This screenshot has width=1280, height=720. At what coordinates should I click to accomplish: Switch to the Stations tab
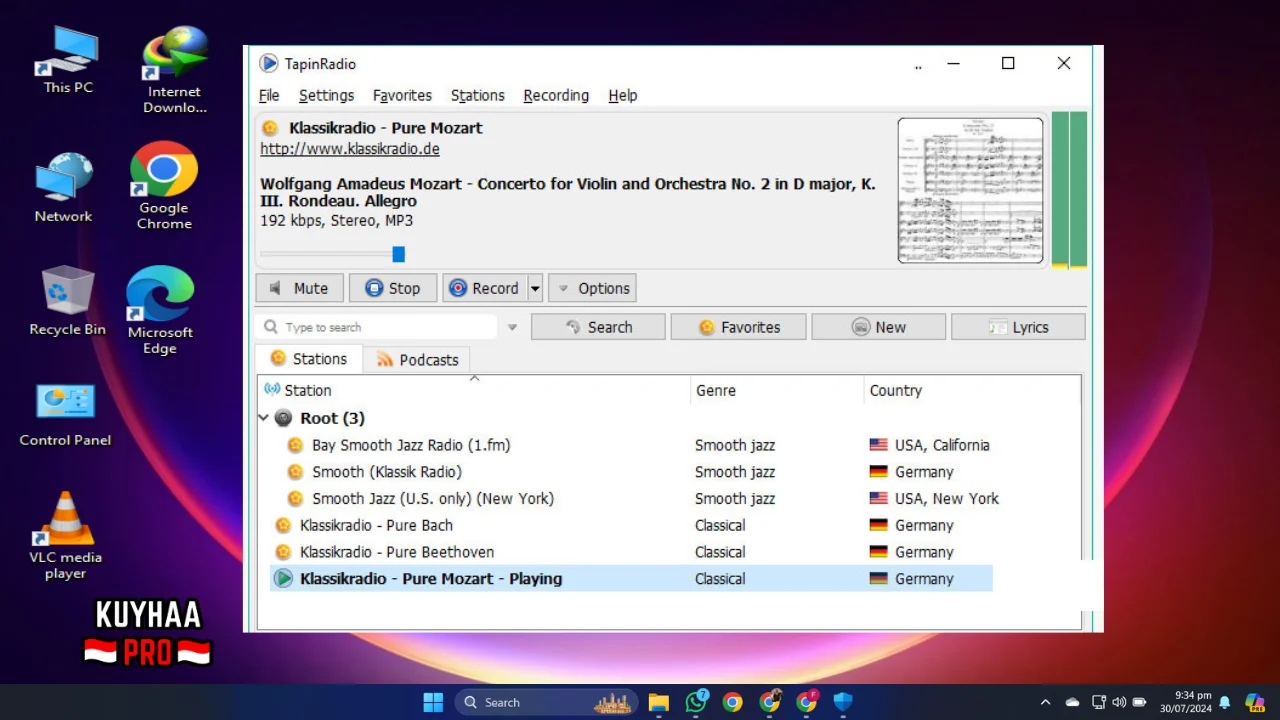pos(309,359)
